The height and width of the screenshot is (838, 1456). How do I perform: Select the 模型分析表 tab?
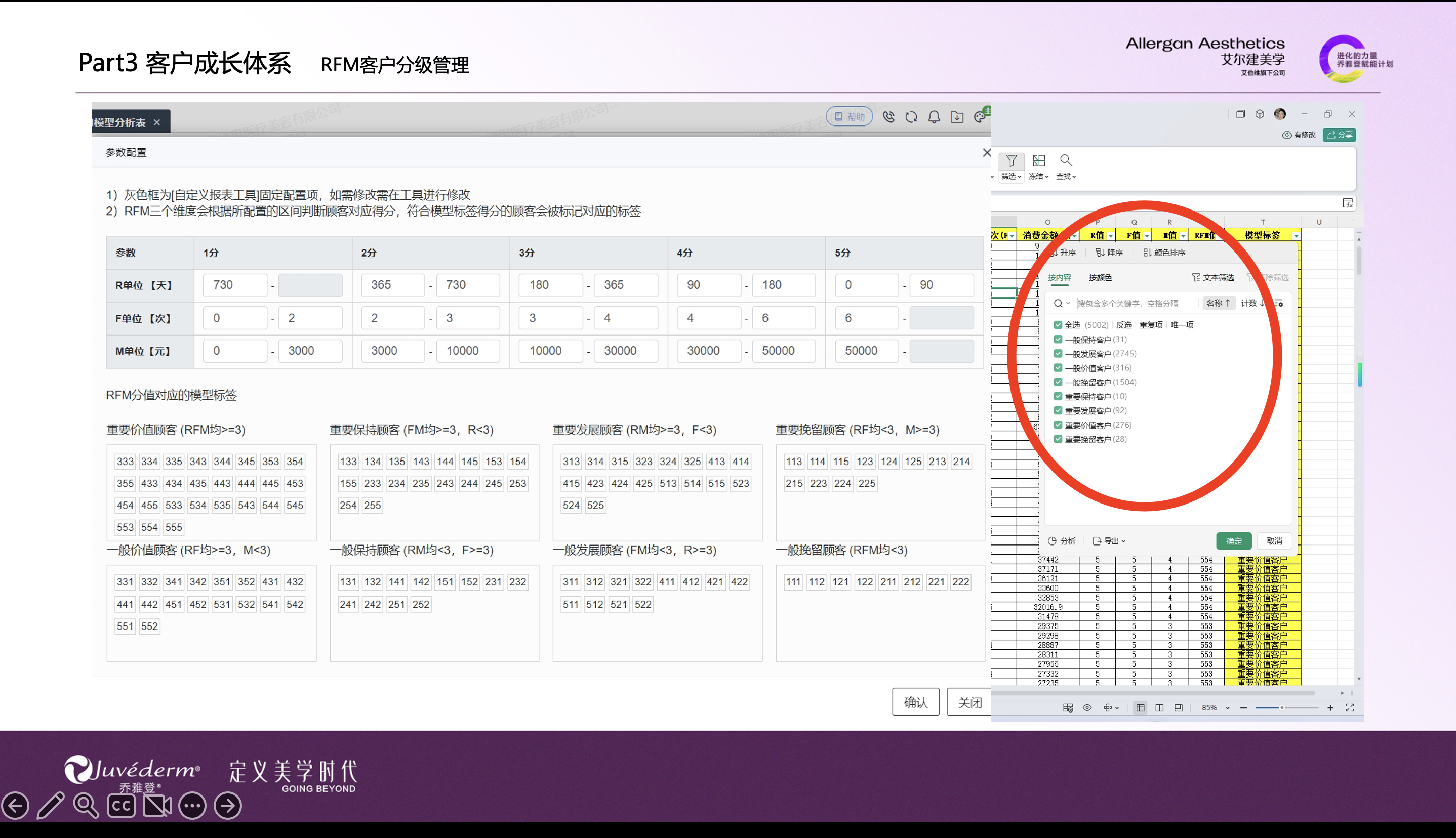pyautogui.click(x=121, y=122)
